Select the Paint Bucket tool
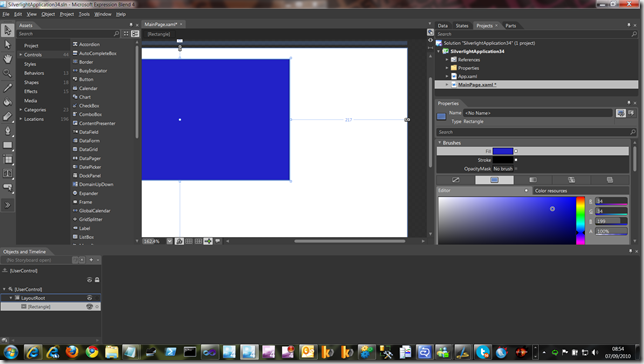The image size is (644, 364). (x=7, y=102)
